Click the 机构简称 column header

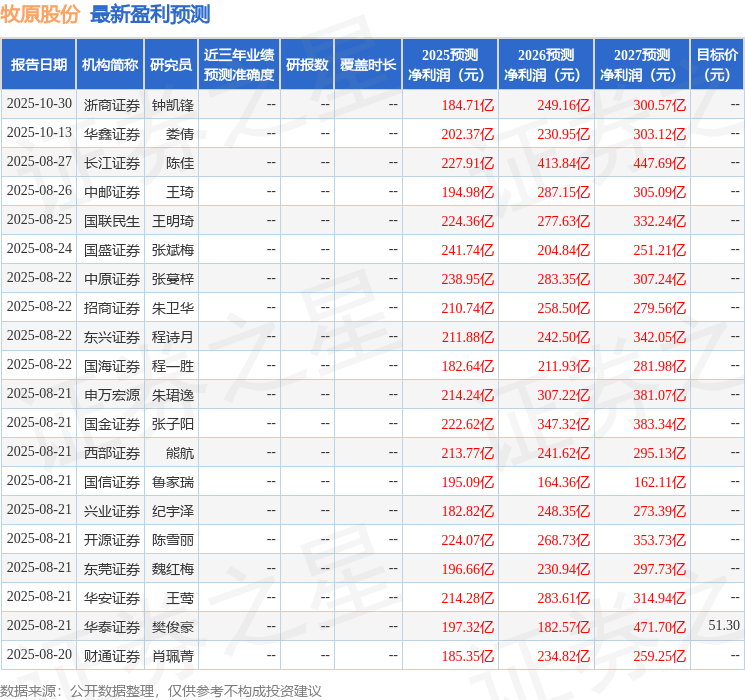tap(110, 65)
